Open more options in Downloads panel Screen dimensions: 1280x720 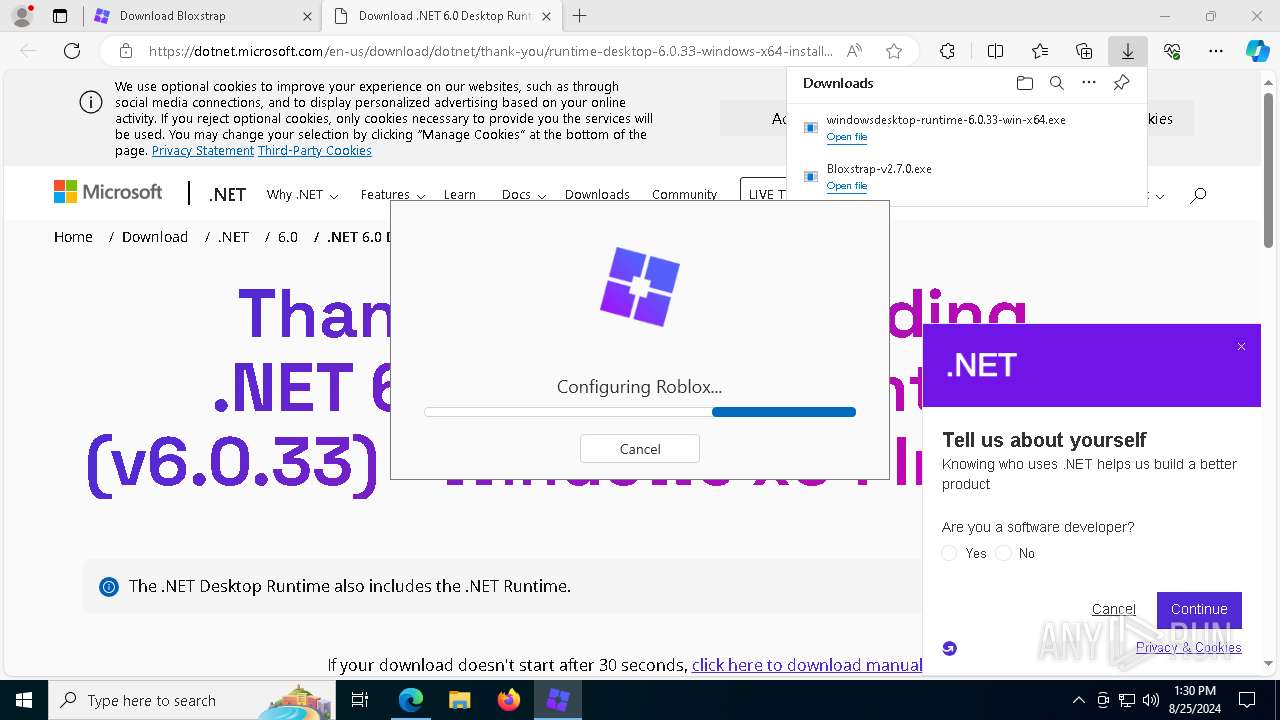click(x=1089, y=83)
